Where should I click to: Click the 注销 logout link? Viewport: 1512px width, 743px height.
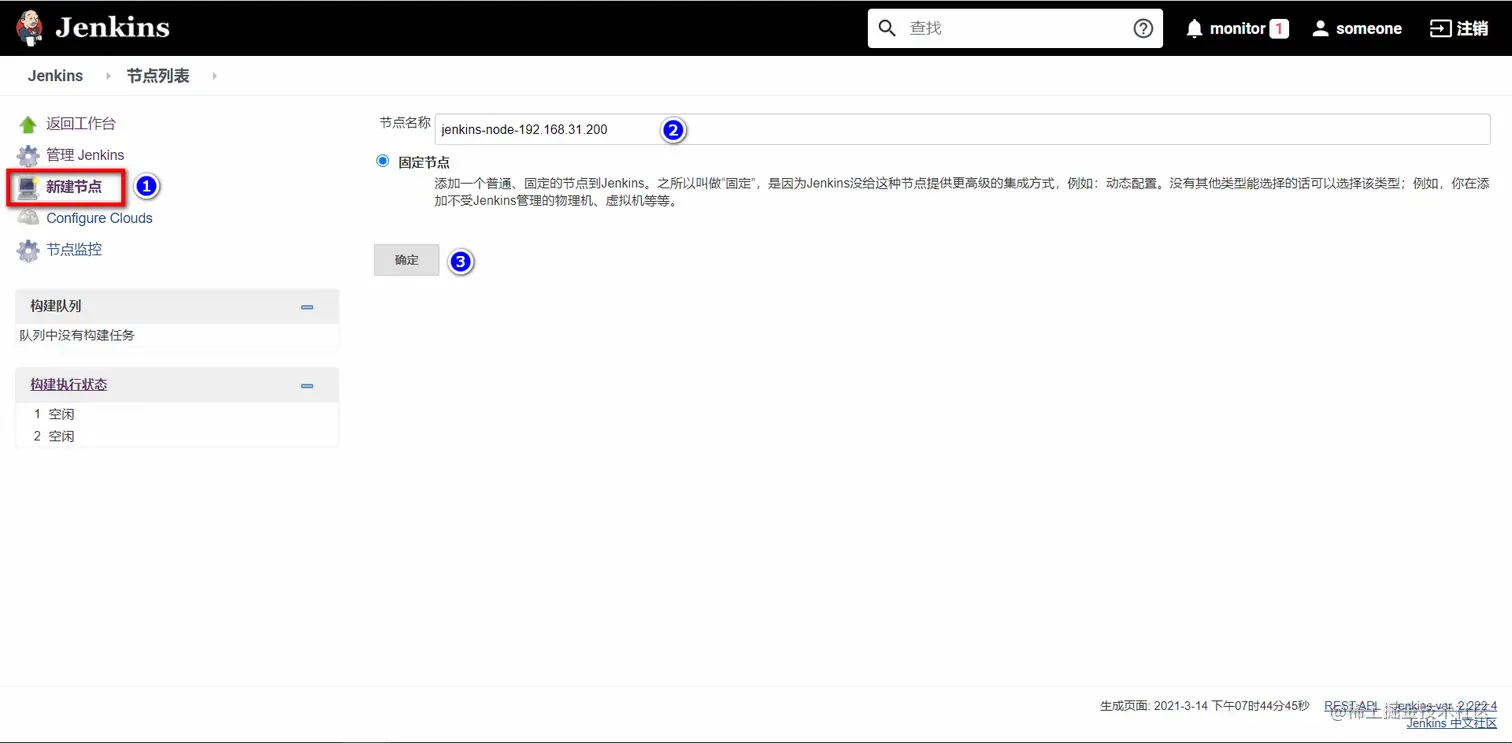[1472, 28]
